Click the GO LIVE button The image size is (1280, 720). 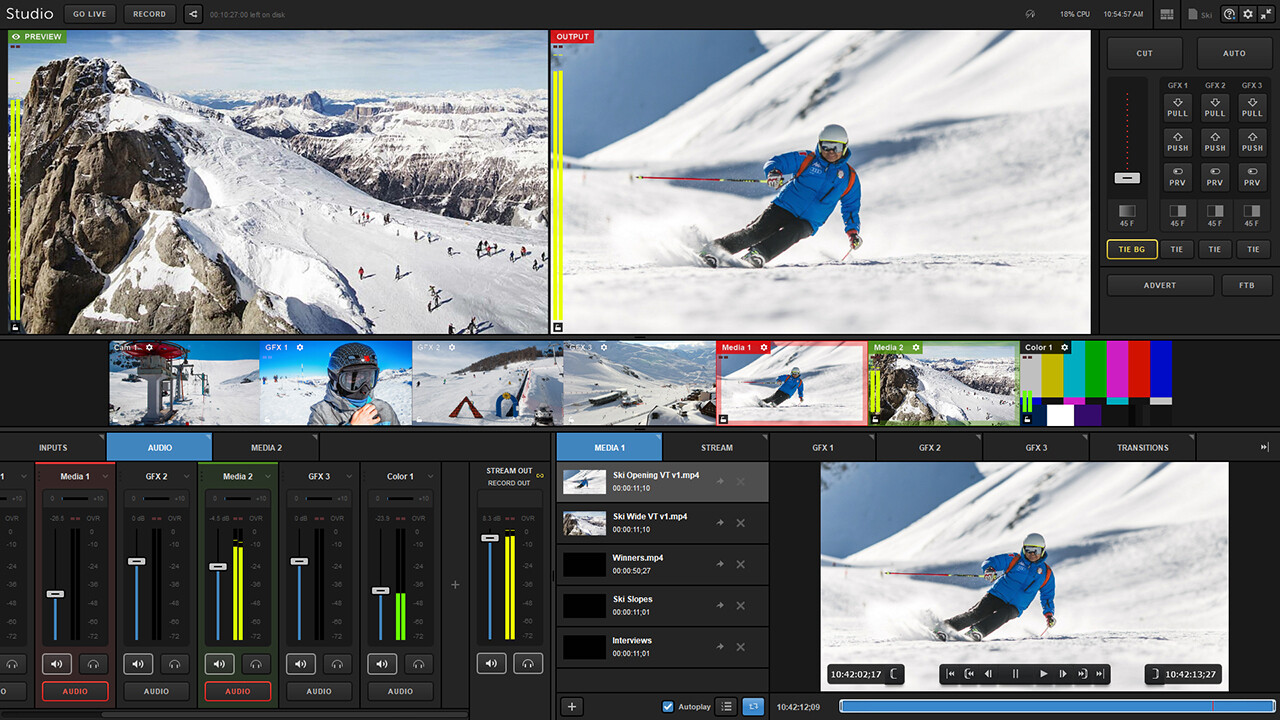click(90, 14)
